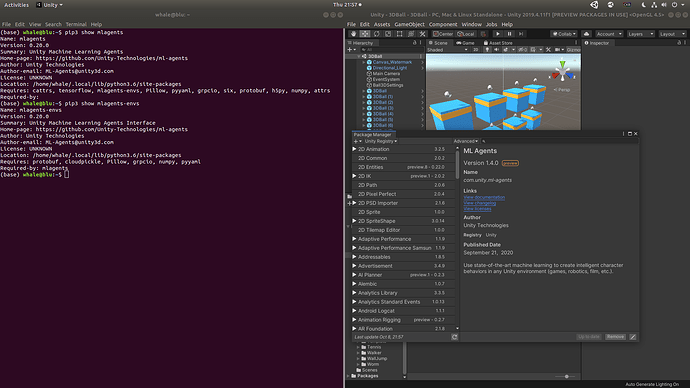Lock the Hierarchy panel
Image resolution: width=690 pixels, height=388 pixels.
tap(415, 43)
